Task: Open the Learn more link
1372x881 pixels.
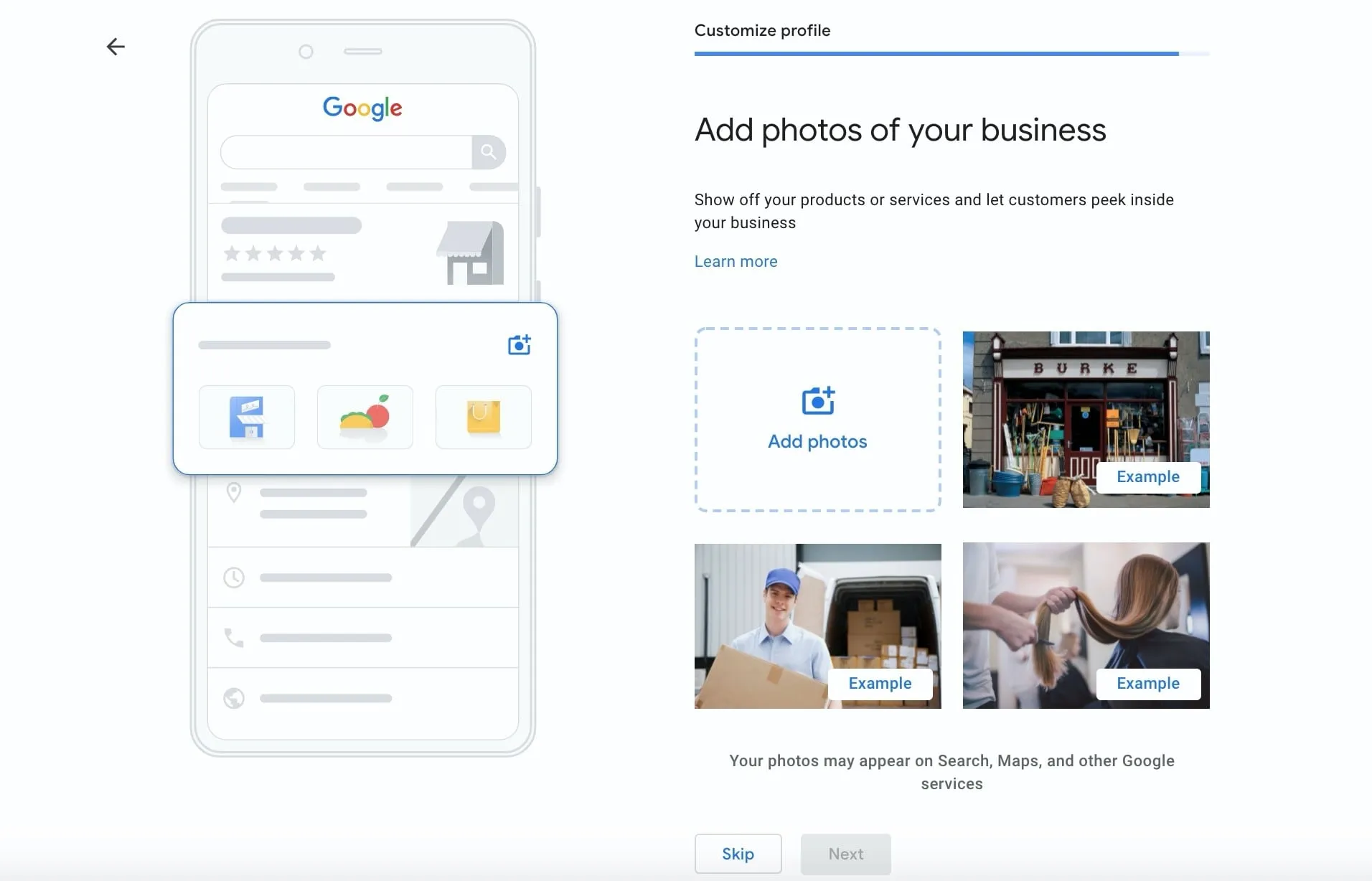Action: pyautogui.click(x=736, y=261)
